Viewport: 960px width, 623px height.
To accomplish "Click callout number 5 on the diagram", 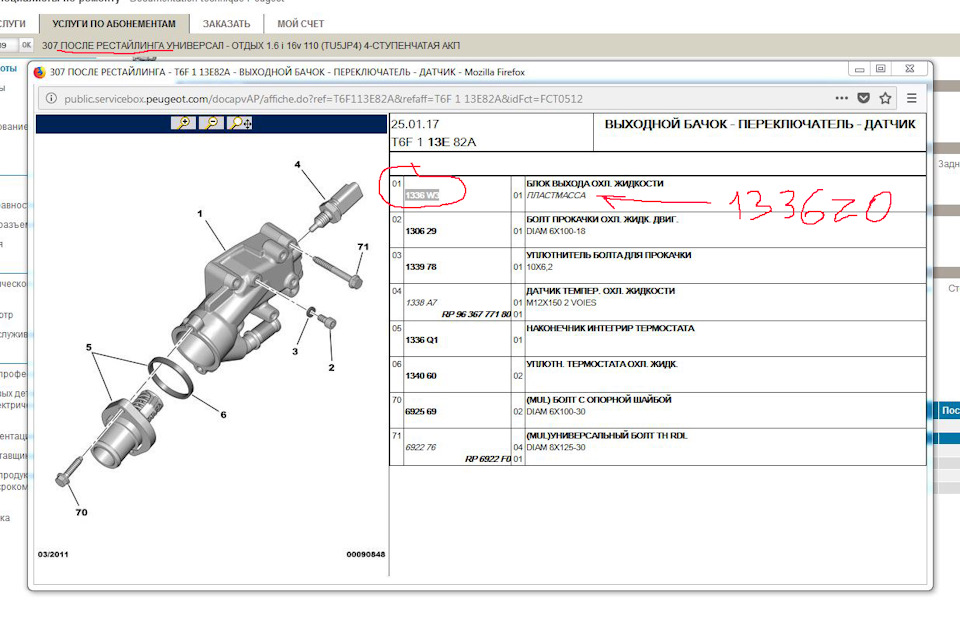I will click(89, 347).
